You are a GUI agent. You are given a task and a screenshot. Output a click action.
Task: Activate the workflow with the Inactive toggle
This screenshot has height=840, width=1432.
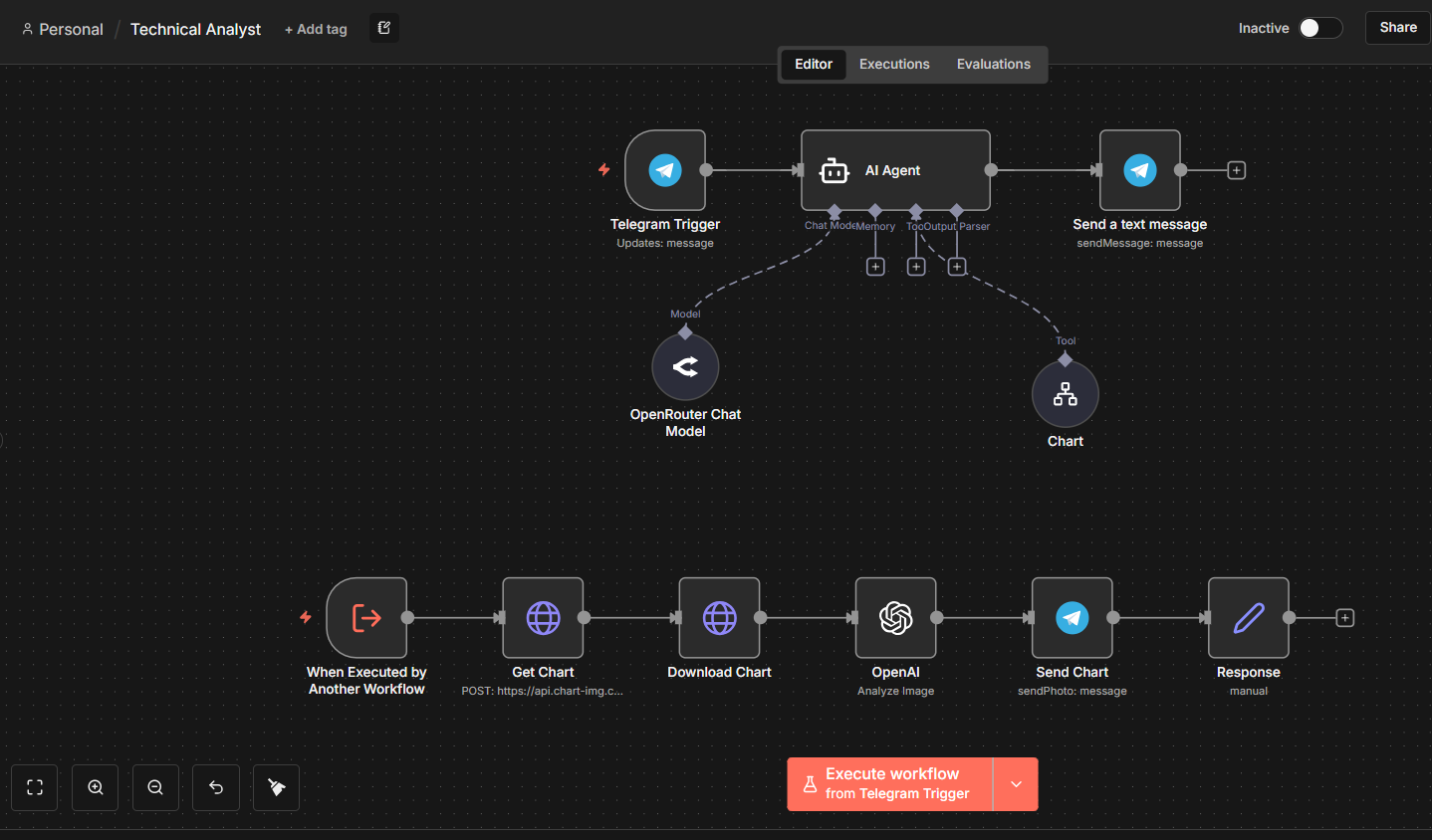1321,28
